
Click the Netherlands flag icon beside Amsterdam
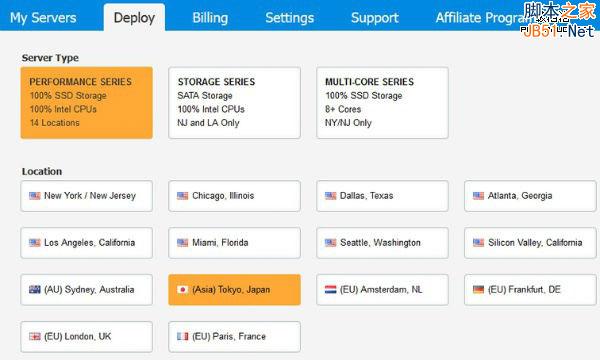tap(330, 290)
